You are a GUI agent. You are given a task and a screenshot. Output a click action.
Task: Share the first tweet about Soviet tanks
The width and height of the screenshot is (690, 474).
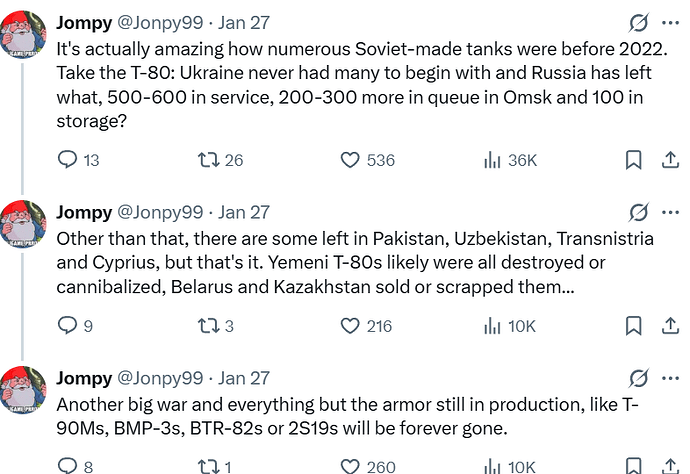coord(670,160)
